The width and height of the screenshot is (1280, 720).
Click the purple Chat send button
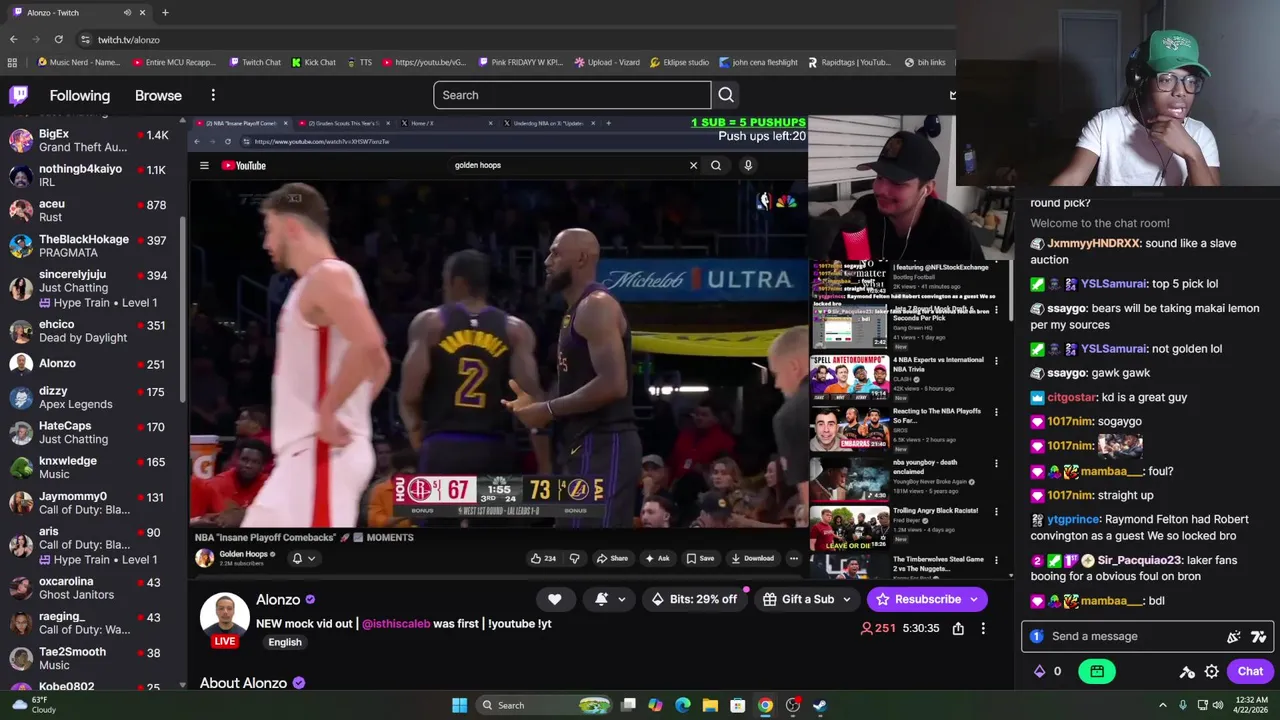1250,672
